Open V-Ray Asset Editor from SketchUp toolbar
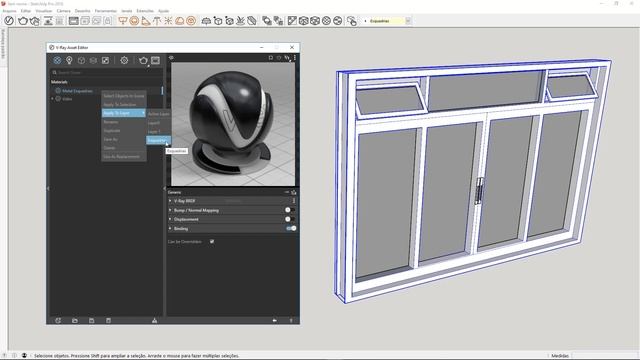640x360 pixels. (9, 20)
